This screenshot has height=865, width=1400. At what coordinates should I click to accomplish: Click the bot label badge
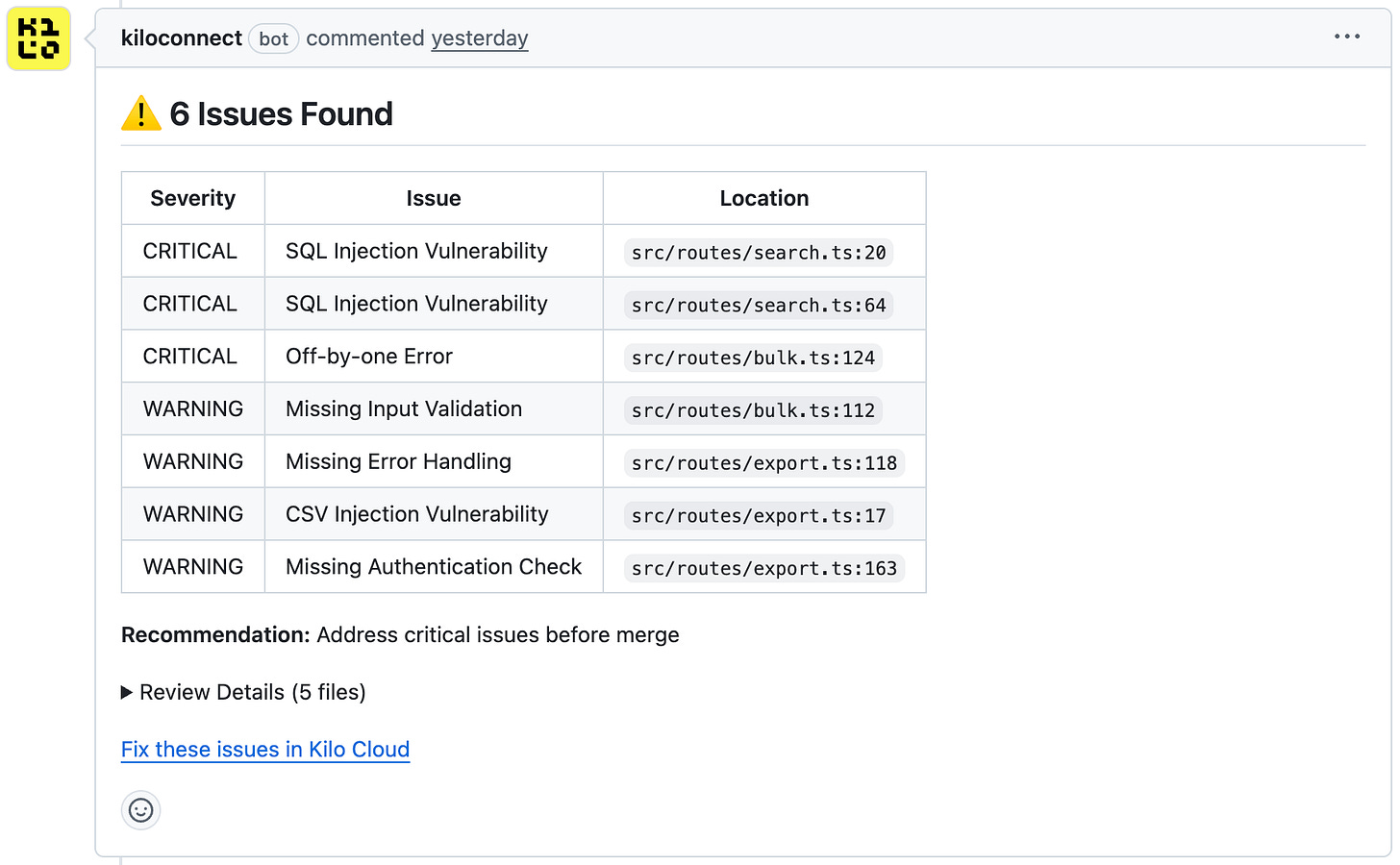click(x=273, y=39)
